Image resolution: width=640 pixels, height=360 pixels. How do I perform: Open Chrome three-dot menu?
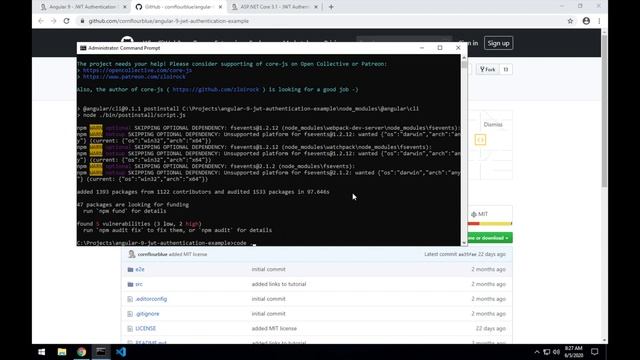pyautogui.click(x=599, y=21)
